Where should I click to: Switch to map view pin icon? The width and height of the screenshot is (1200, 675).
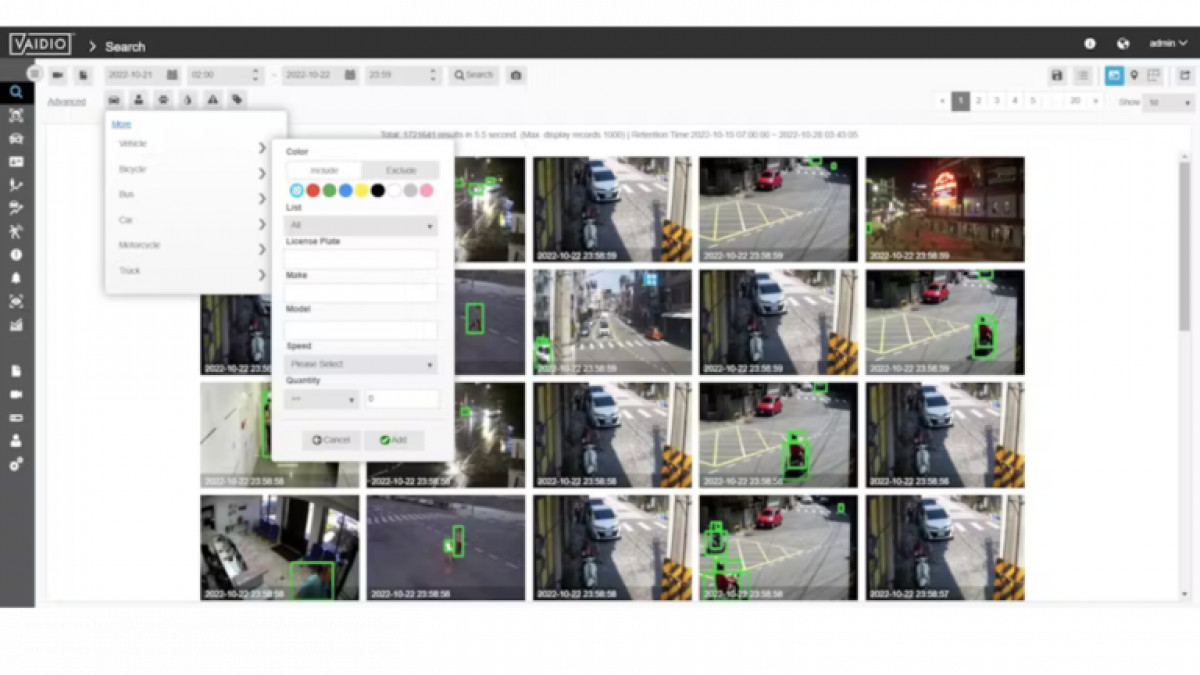click(1134, 76)
